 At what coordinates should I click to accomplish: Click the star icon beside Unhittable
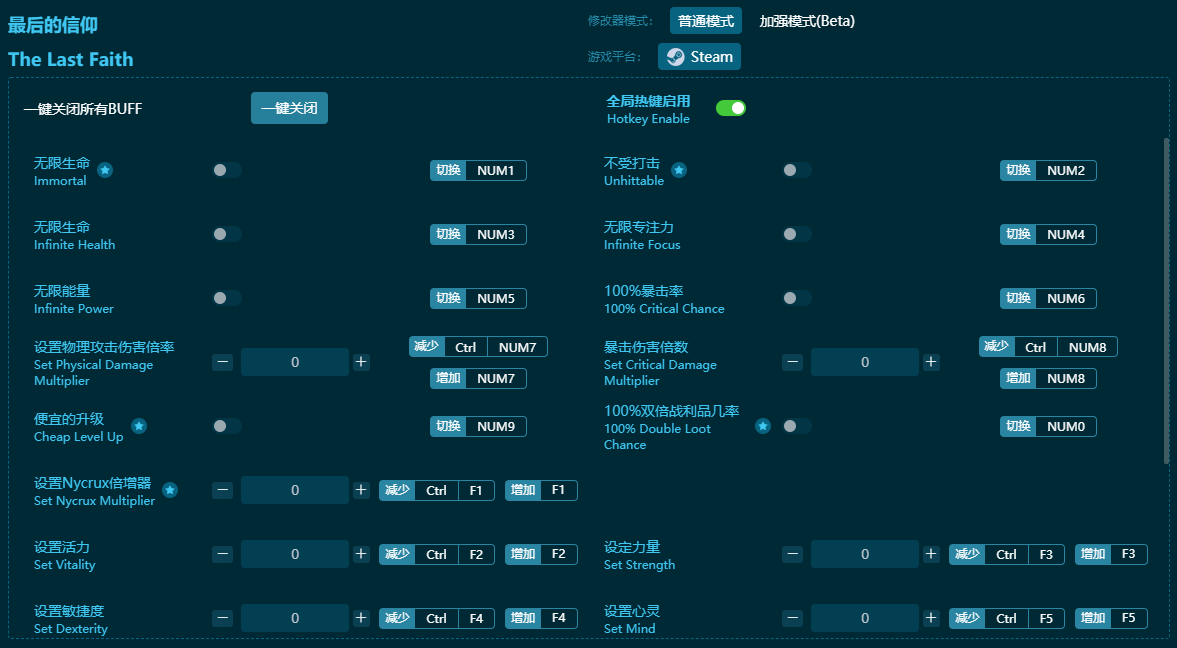[679, 170]
